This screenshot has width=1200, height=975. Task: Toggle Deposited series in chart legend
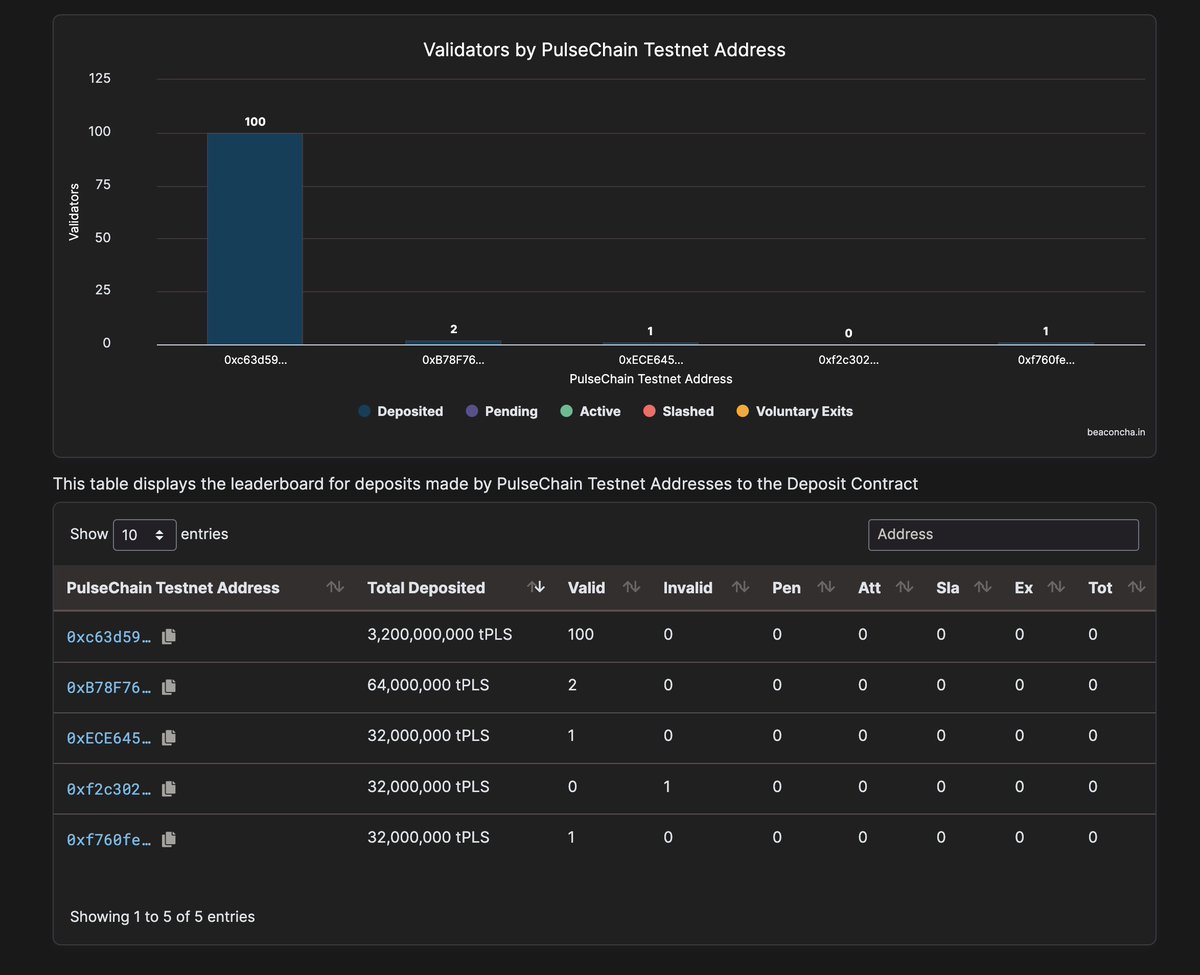tap(400, 411)
